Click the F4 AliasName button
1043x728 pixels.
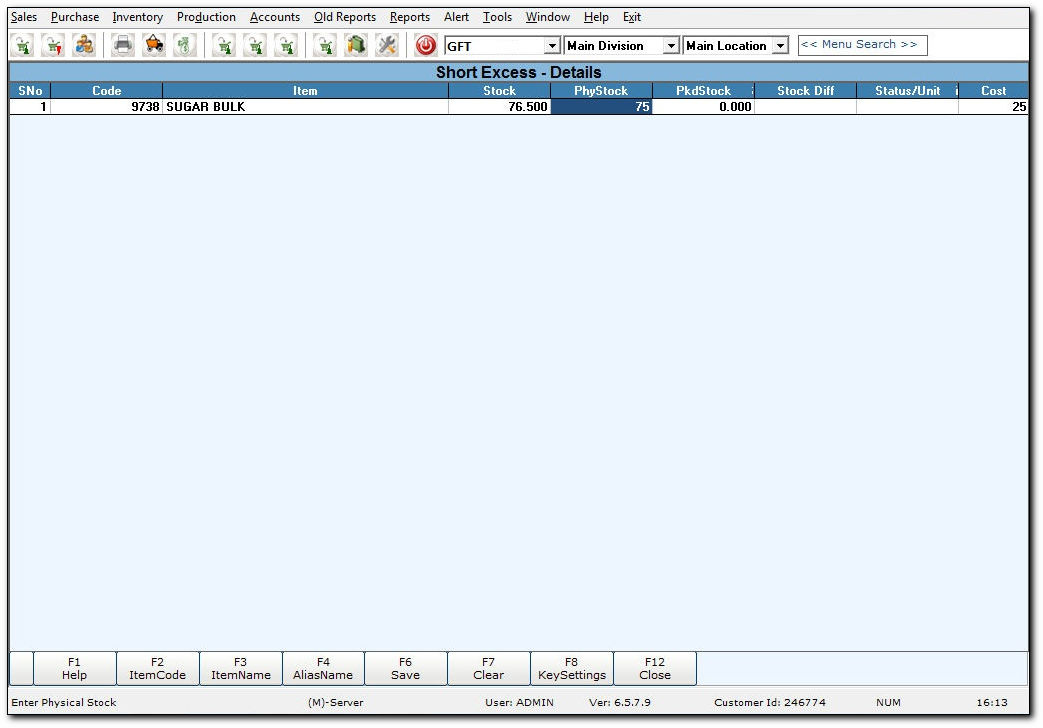pyautogui.click(x=323, y=668)
